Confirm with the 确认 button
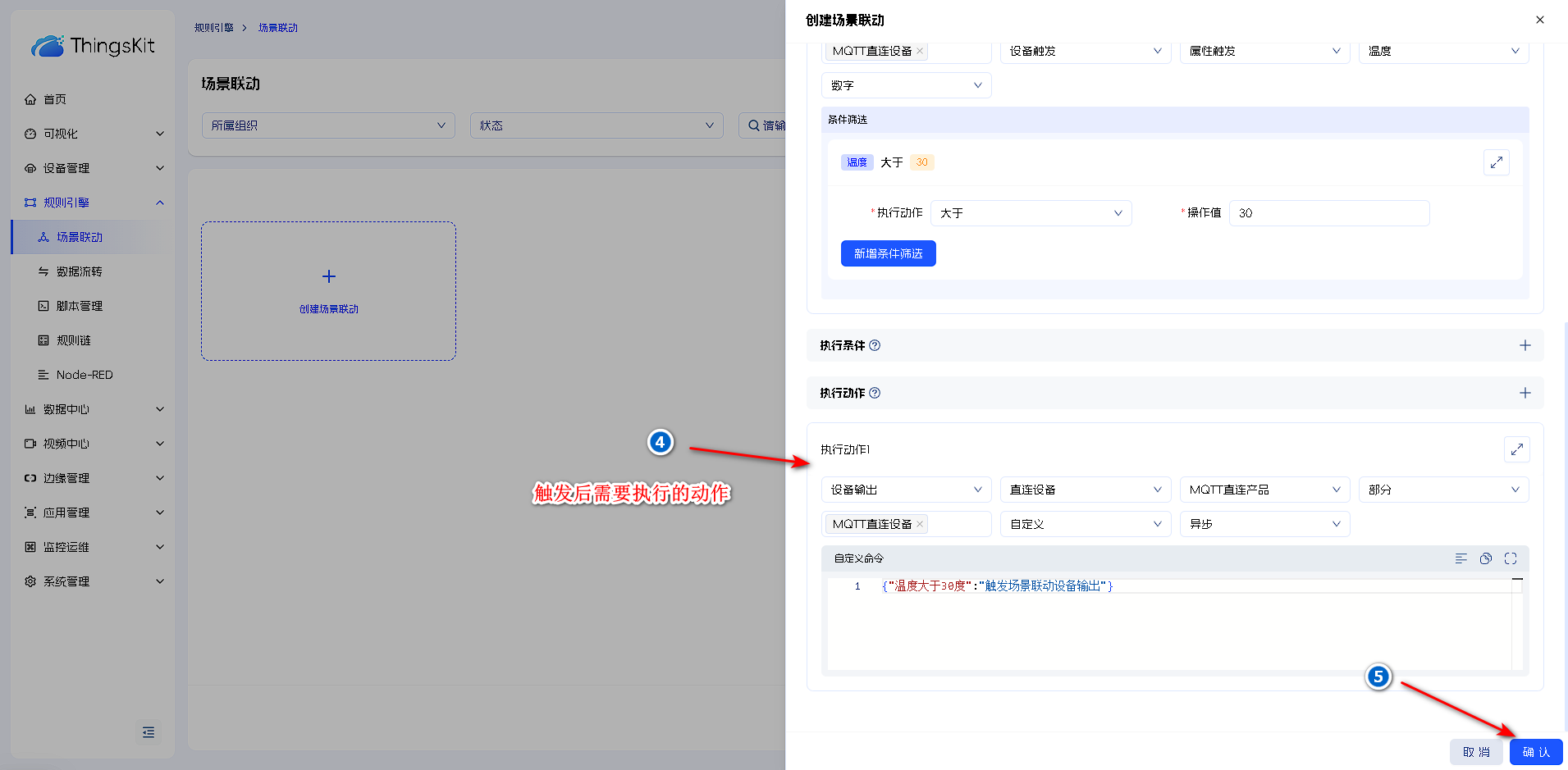Screen dimensions: 1568x770 1535,752
